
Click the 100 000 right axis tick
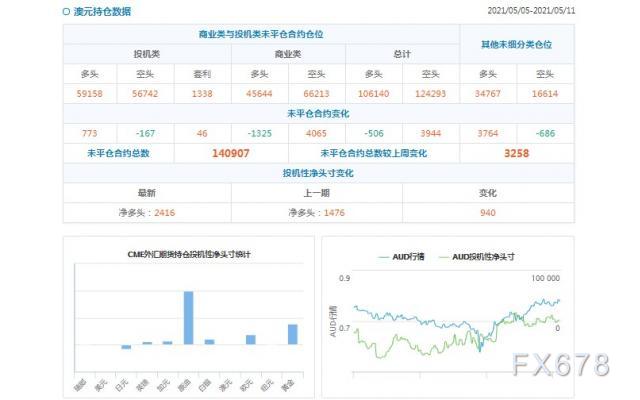(x=545, y=278)
